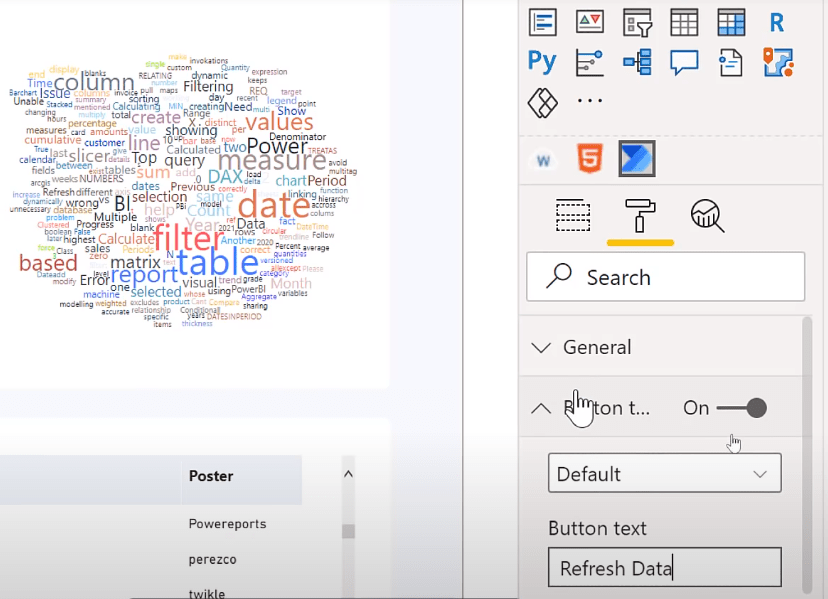Image resolution: width=828 pixels, height=599 pixels.
Task: Open the Format paint roller tab
Action: click(x=640, y=216)
